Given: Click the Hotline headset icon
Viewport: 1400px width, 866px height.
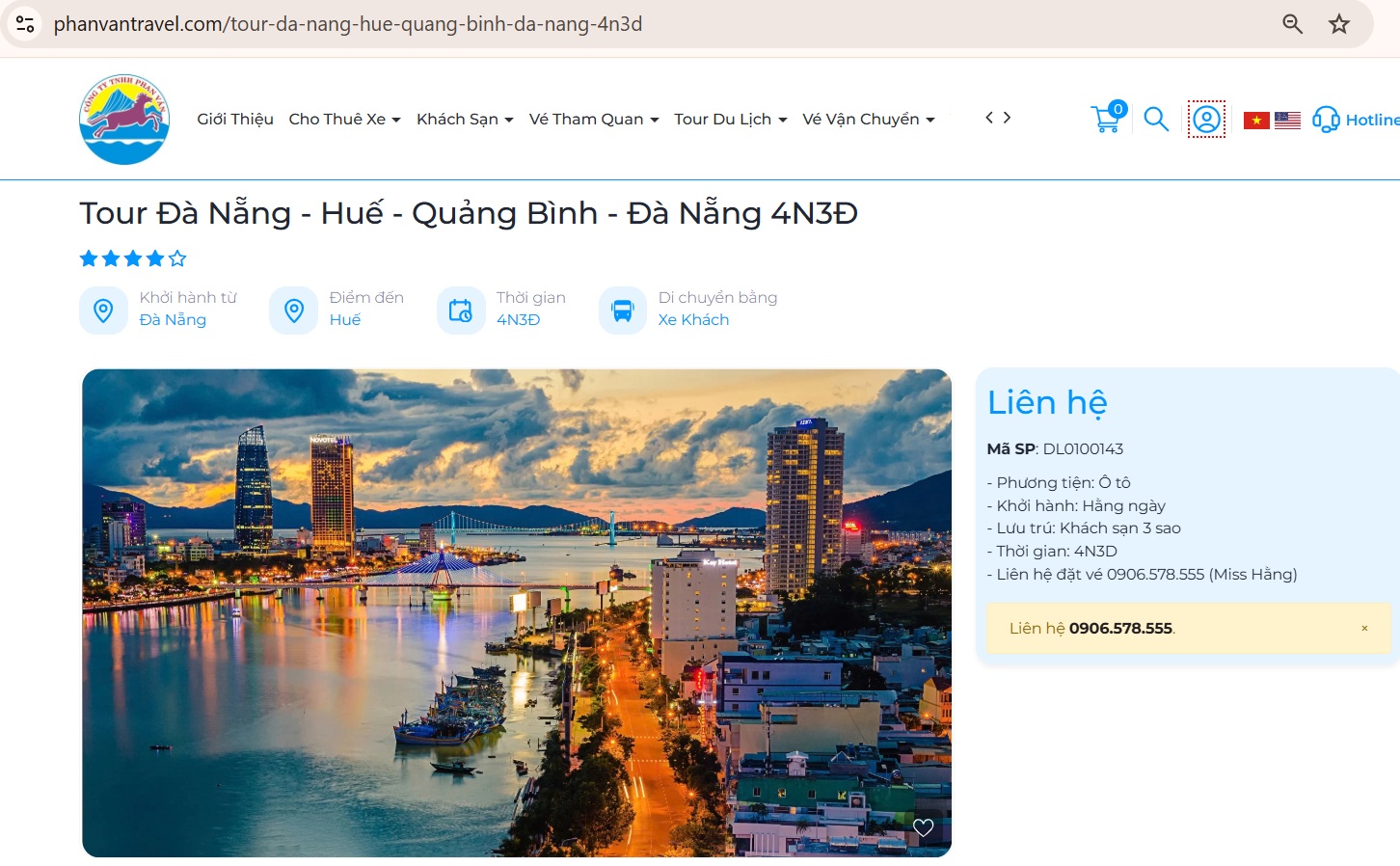Looking at the screenshot, I should (1326, 120).
